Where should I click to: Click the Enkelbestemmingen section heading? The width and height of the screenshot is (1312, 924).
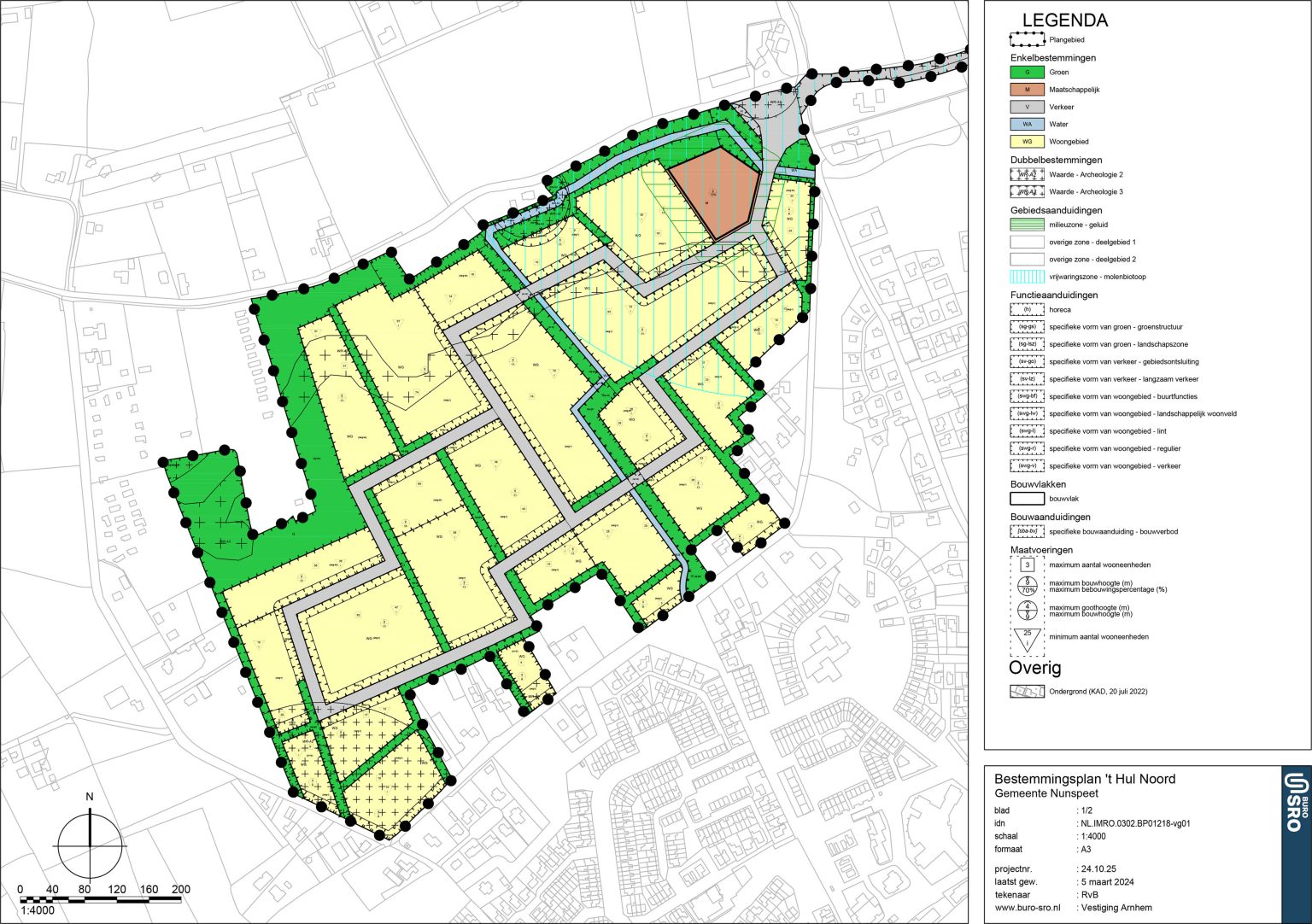coord(1053,58)
